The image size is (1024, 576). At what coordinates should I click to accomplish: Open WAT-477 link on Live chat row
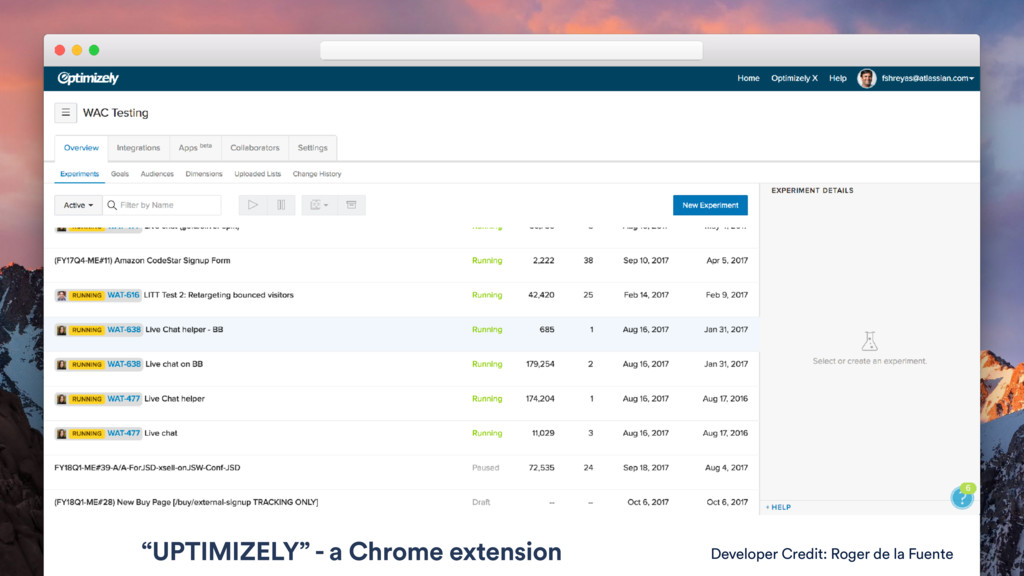[123, 434]
